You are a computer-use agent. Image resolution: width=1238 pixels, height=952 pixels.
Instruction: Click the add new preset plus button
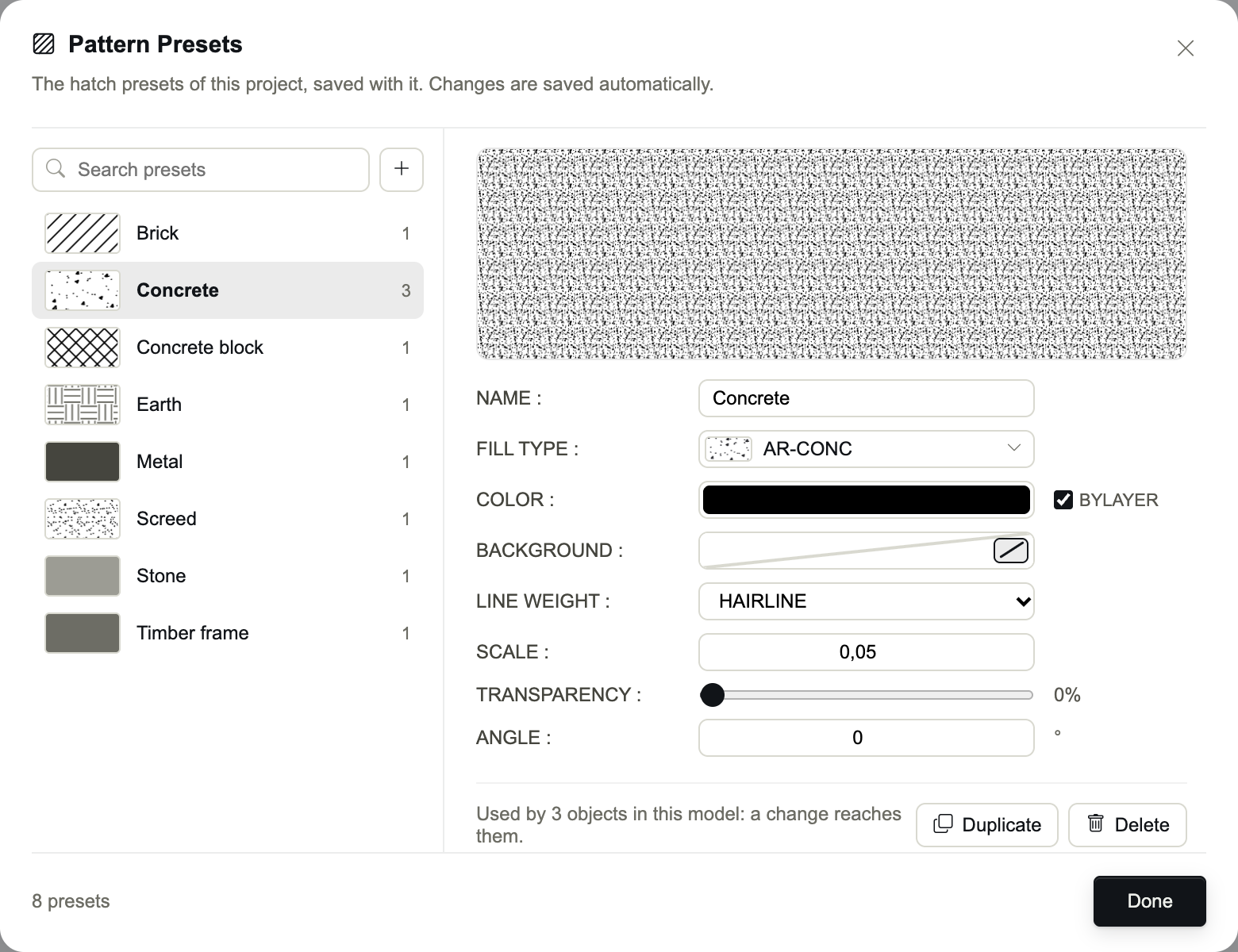point(402,169)
